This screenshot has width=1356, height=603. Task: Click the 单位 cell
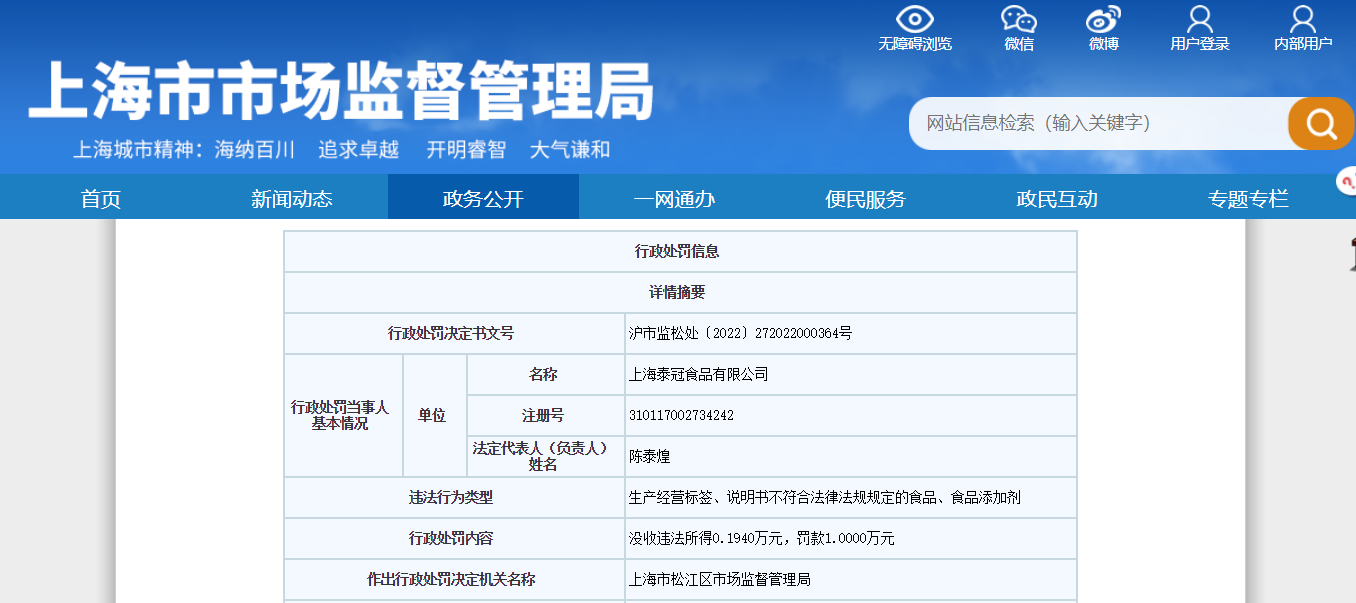[434, 415]
